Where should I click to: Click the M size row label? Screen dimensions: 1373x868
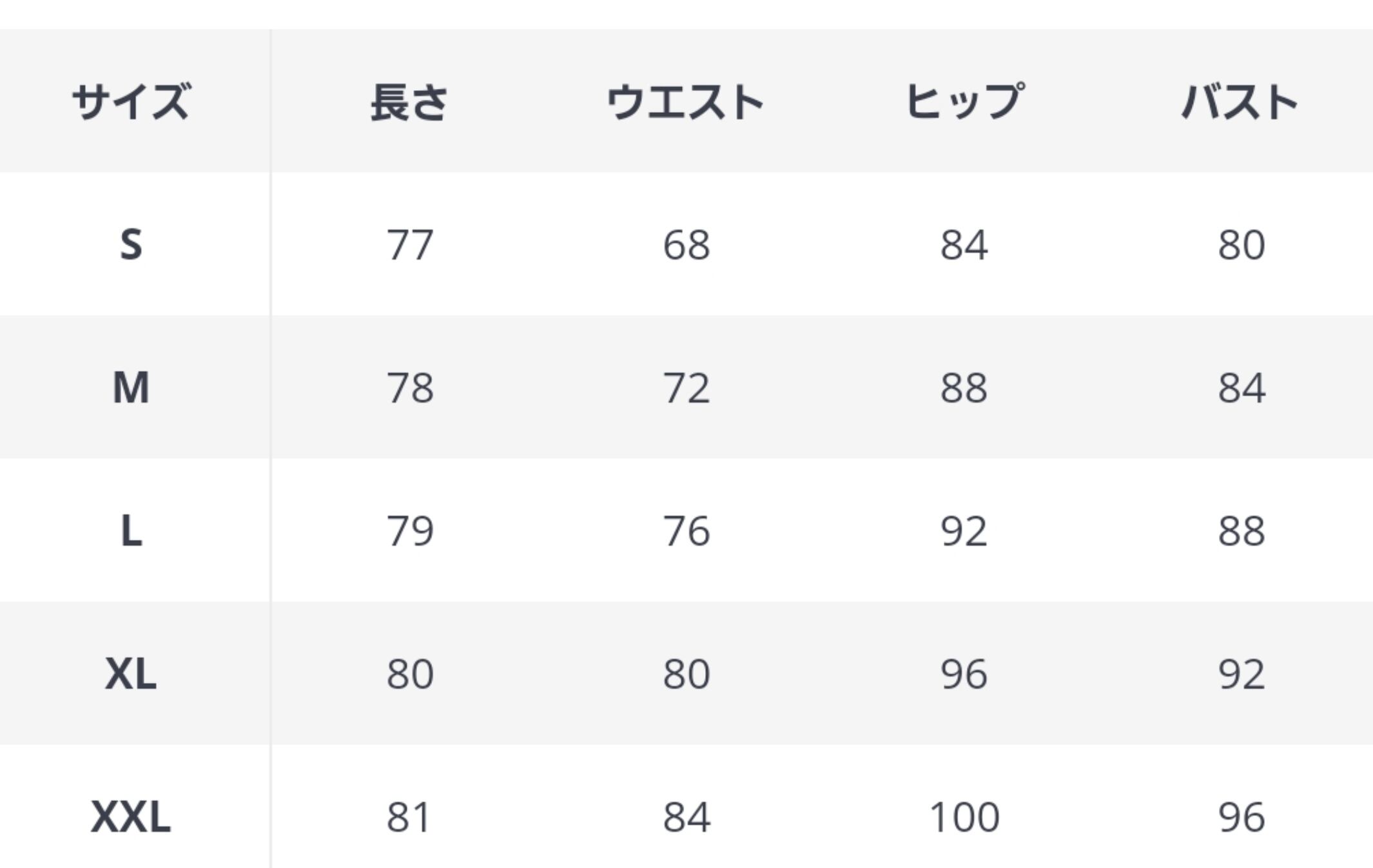(131, 388)
